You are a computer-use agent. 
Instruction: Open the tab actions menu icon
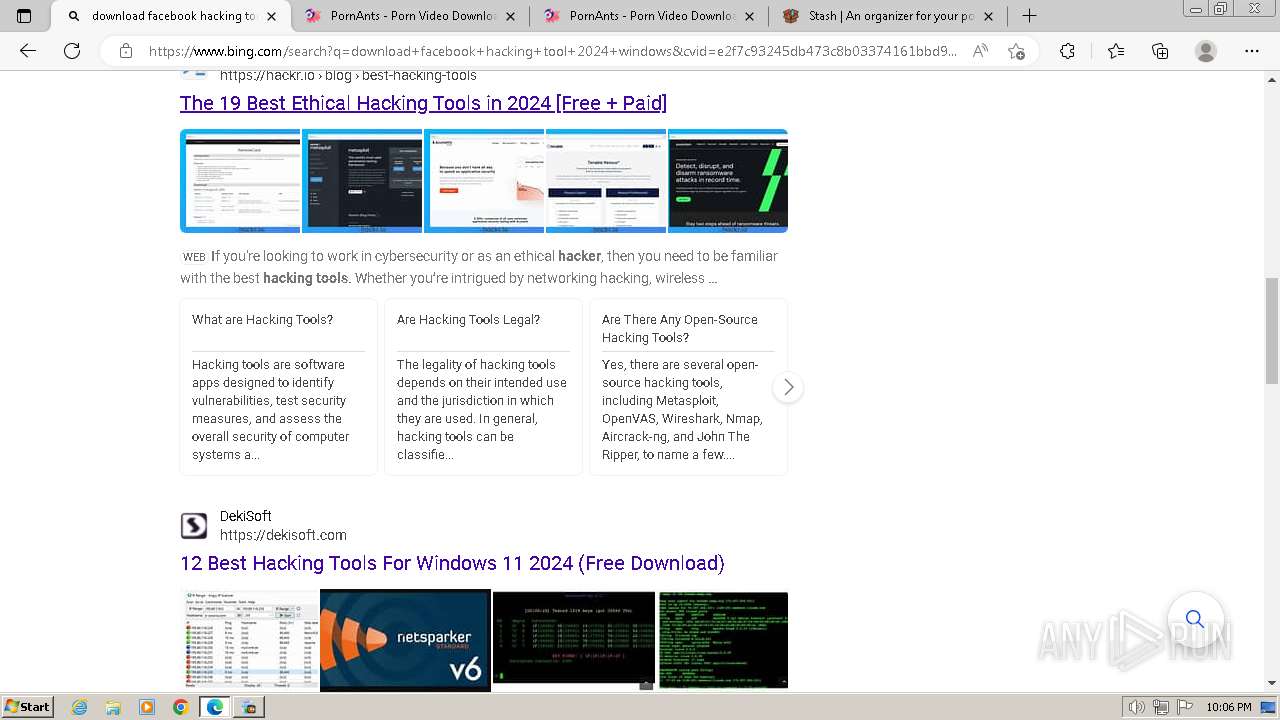click(x=24, y=16)
